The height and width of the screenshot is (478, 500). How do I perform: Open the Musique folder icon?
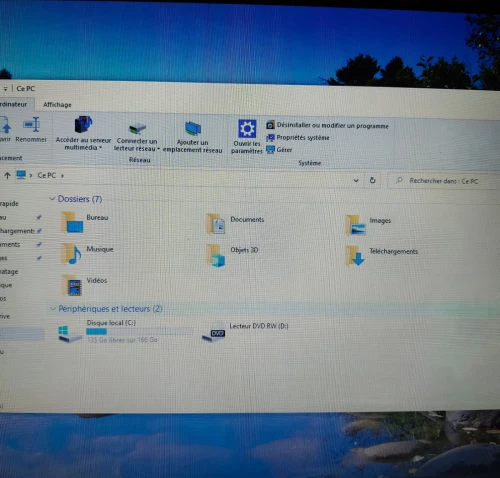[x=72, y=254]
